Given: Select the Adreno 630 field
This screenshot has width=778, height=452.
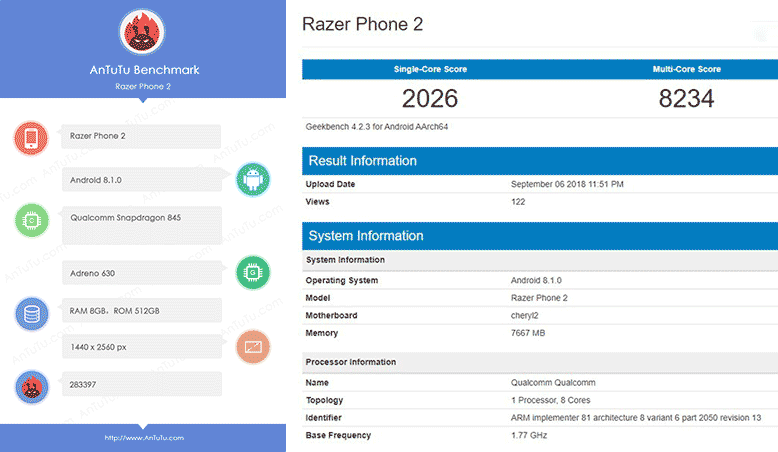Looking at the screenshot, I should pyautogui.click(x=142, y=273).
